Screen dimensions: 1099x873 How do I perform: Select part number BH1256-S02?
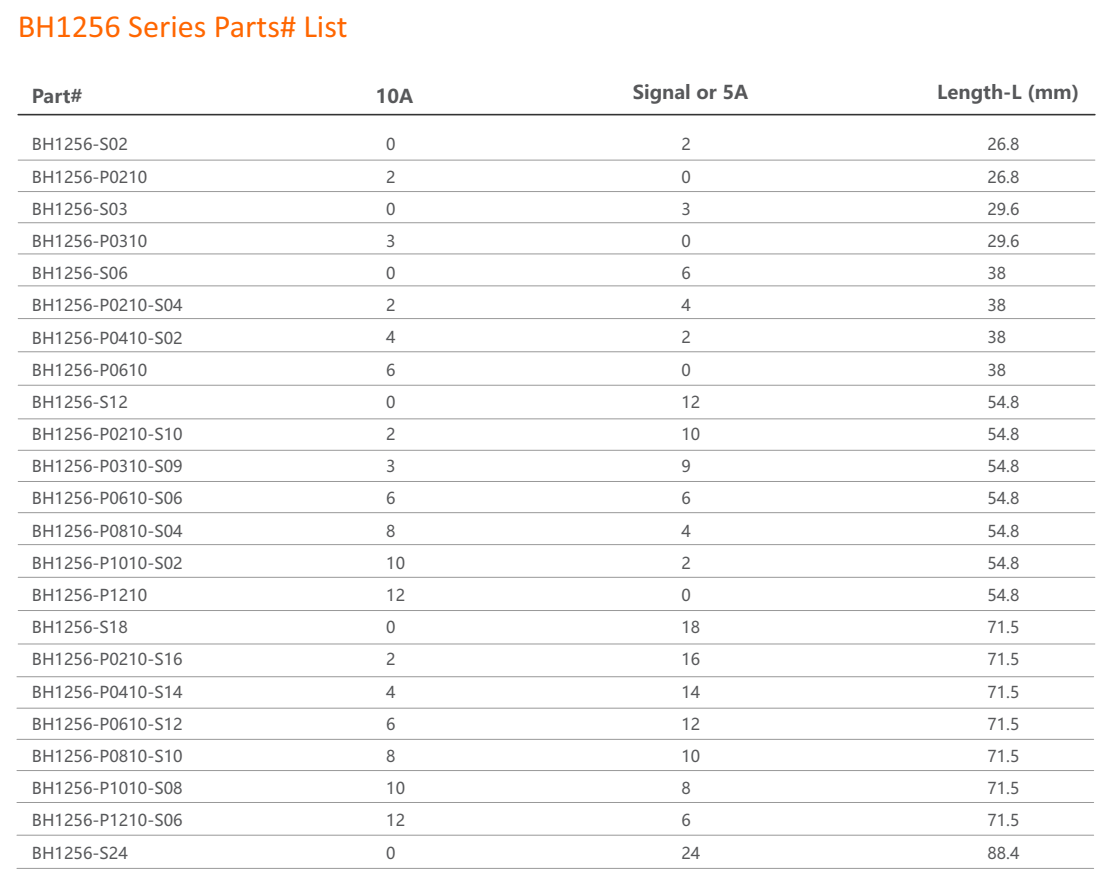(80, 144)
